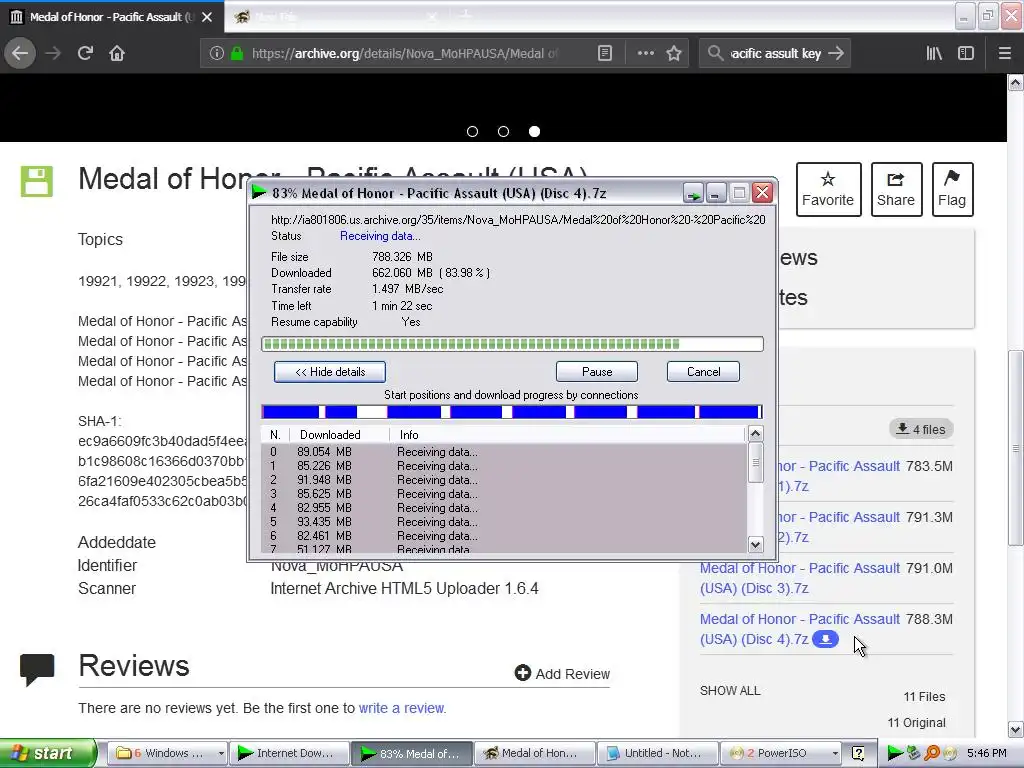Click the green floppy software icon
The width and height of the screenshot is (1024, 768).
point(37,181)
